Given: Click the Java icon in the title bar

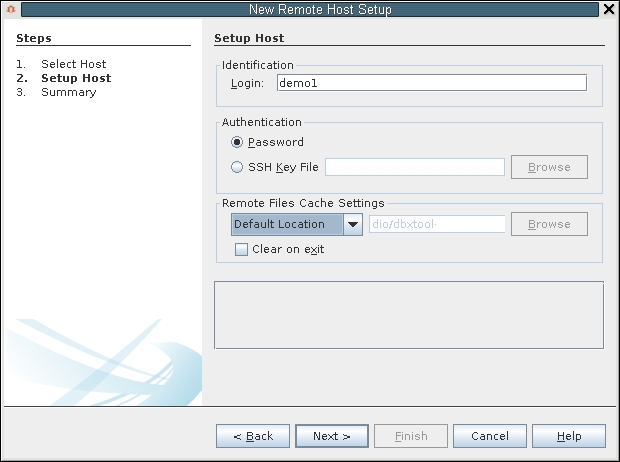Looking at the screenshot, I should coord(9,9).
